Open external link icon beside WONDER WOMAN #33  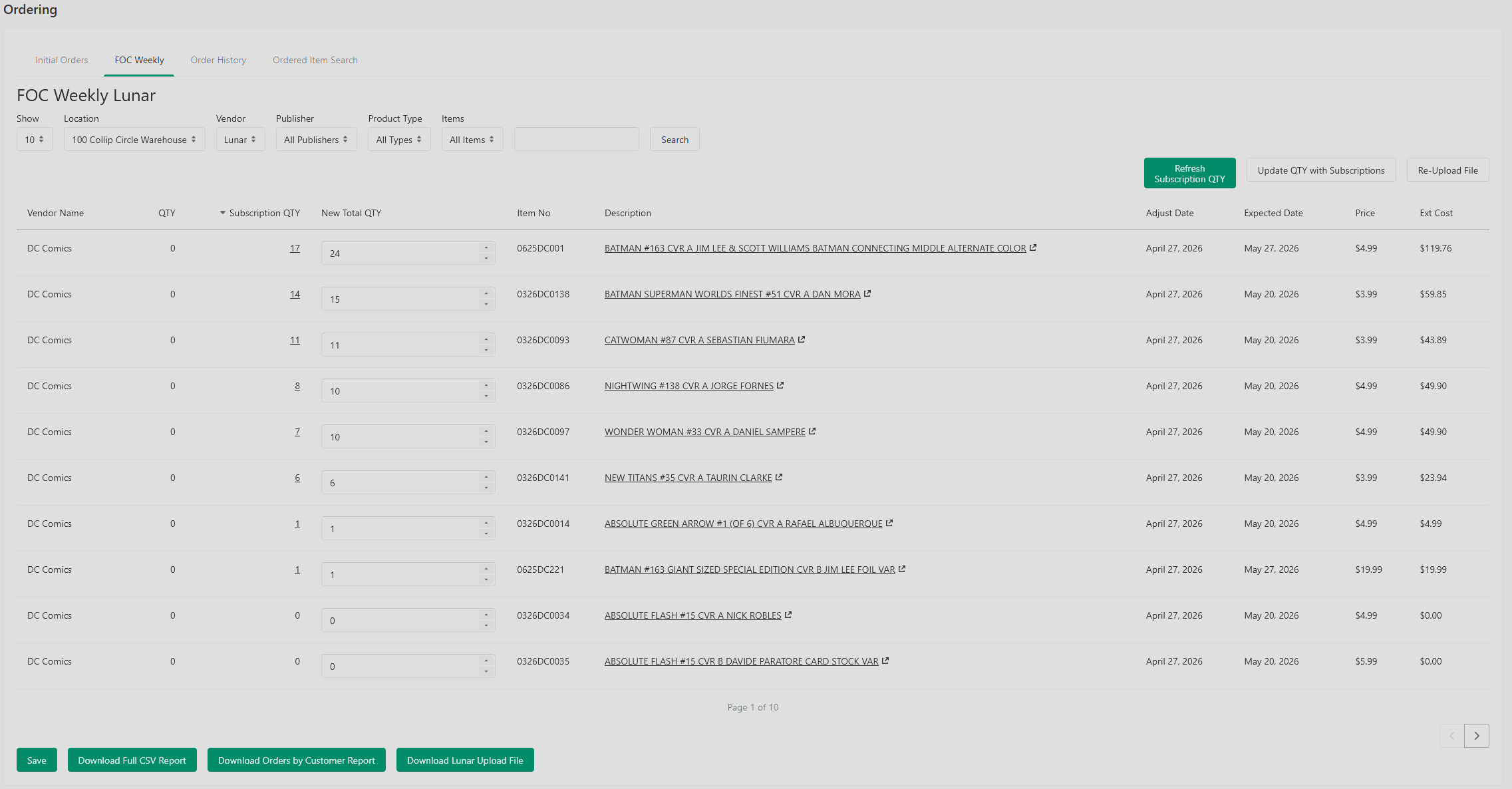coord(812,431)
